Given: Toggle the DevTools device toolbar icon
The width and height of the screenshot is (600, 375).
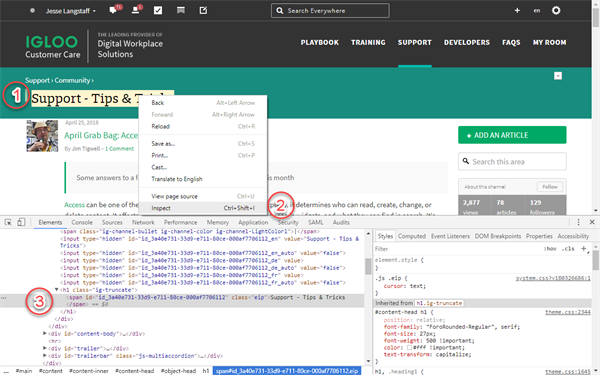Looking at the screenshot, I should [21, 222].
